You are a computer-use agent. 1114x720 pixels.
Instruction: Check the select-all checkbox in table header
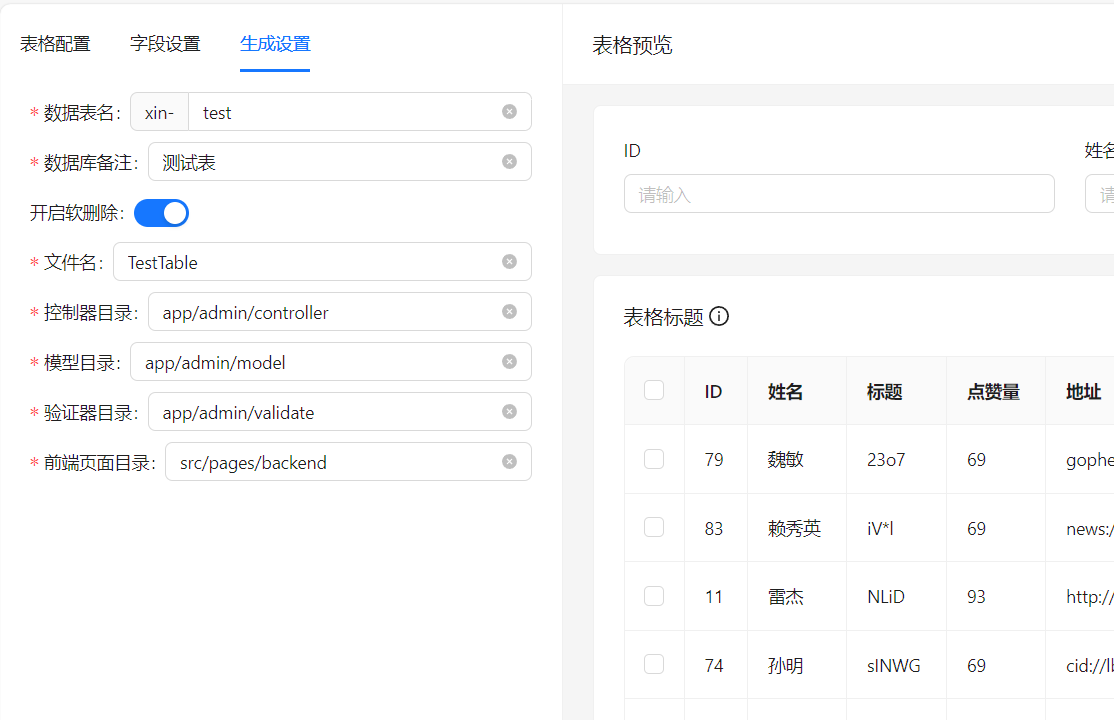(x=654, y=390)
